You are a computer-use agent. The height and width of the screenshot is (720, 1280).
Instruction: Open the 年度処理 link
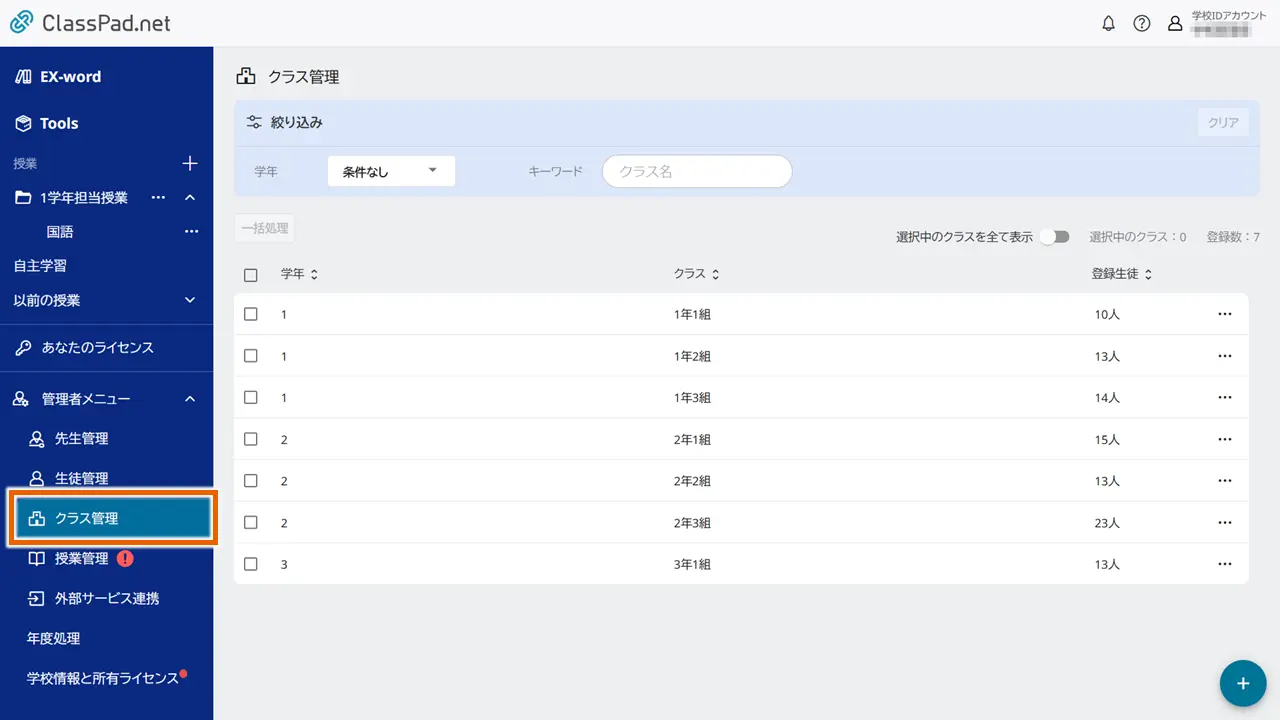coord(53,639)
